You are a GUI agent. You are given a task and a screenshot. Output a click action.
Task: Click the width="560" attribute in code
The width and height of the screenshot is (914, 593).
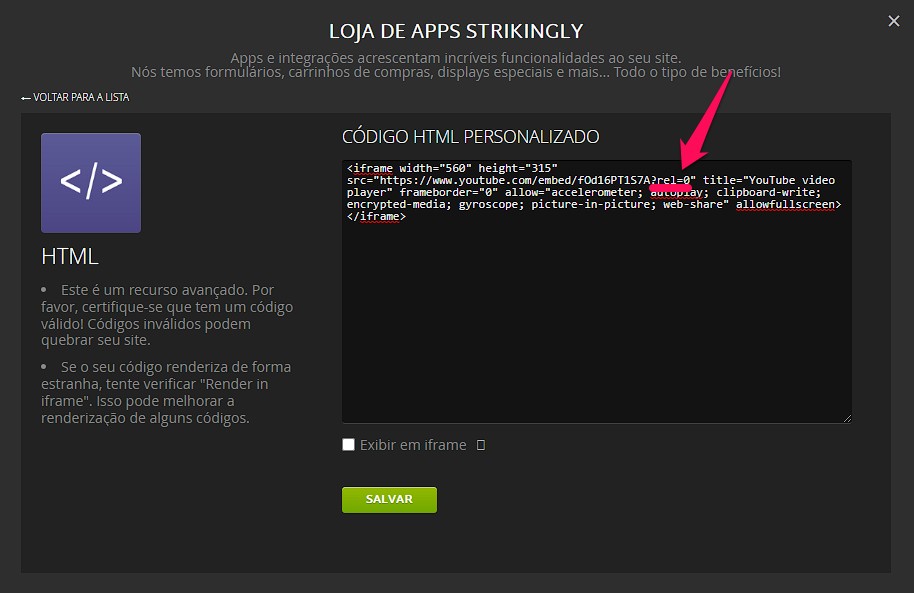[x=435, y=168]
